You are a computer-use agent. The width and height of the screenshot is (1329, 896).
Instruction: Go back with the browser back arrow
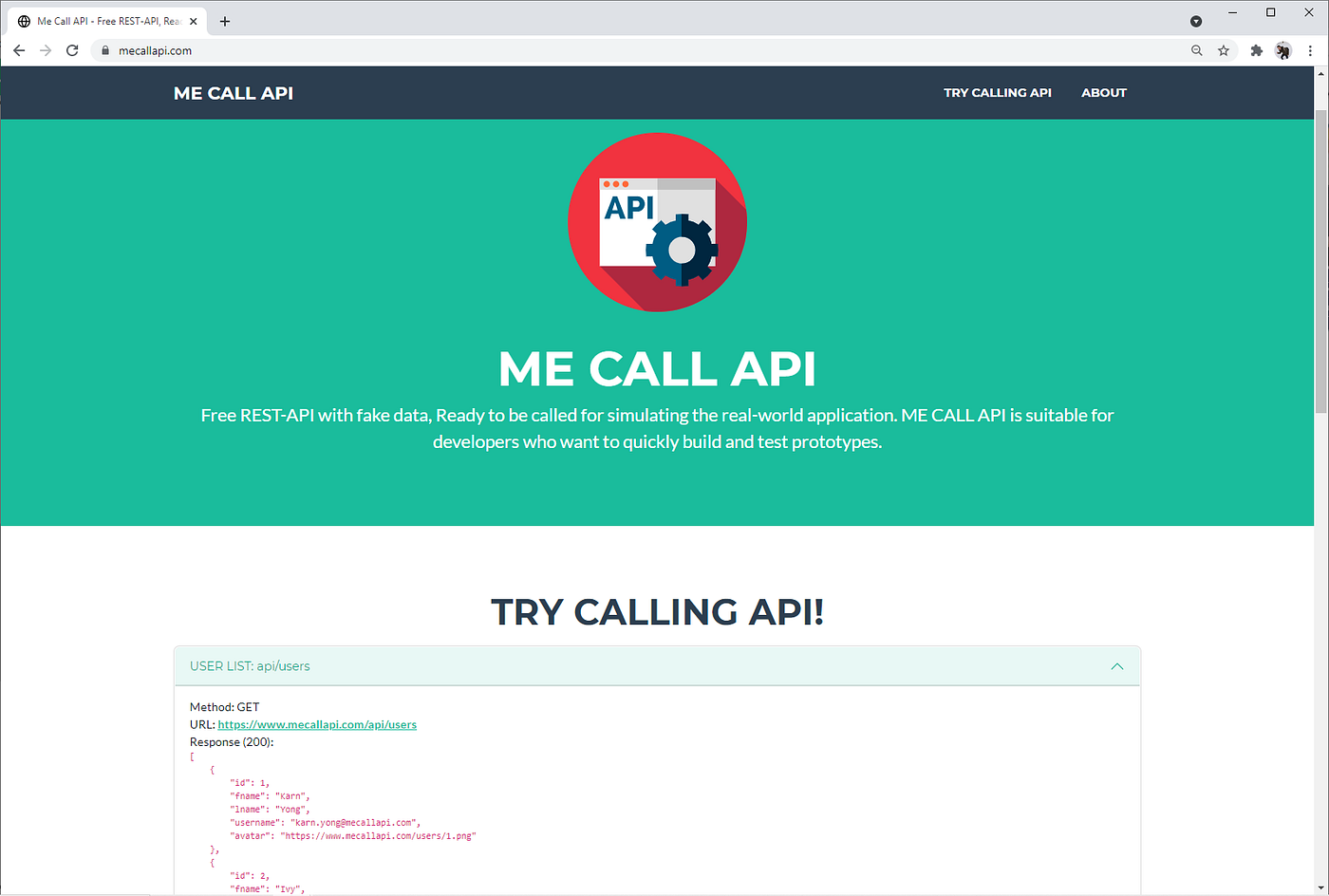coord(19,50)
